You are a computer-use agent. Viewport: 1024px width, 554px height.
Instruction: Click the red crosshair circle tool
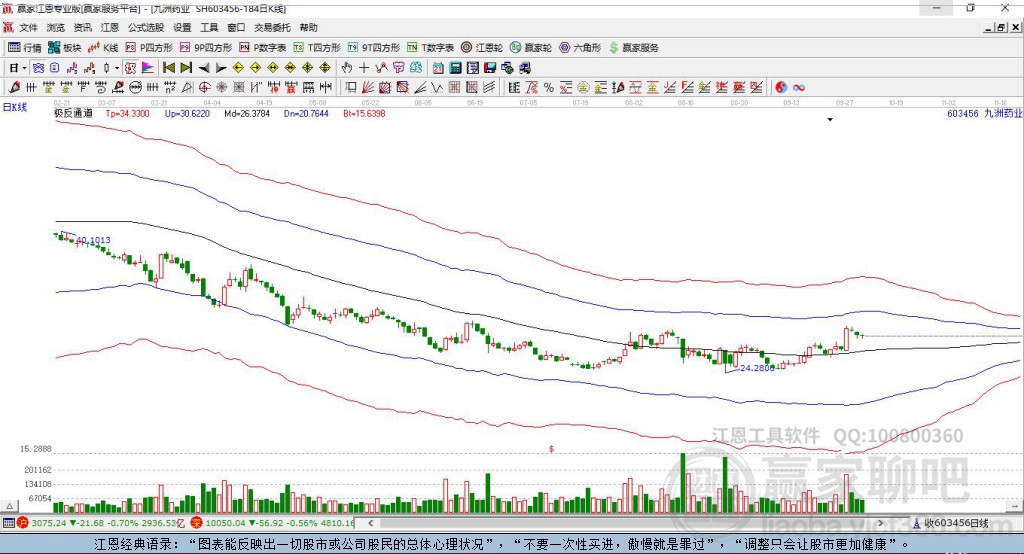[x=204, y=87]
